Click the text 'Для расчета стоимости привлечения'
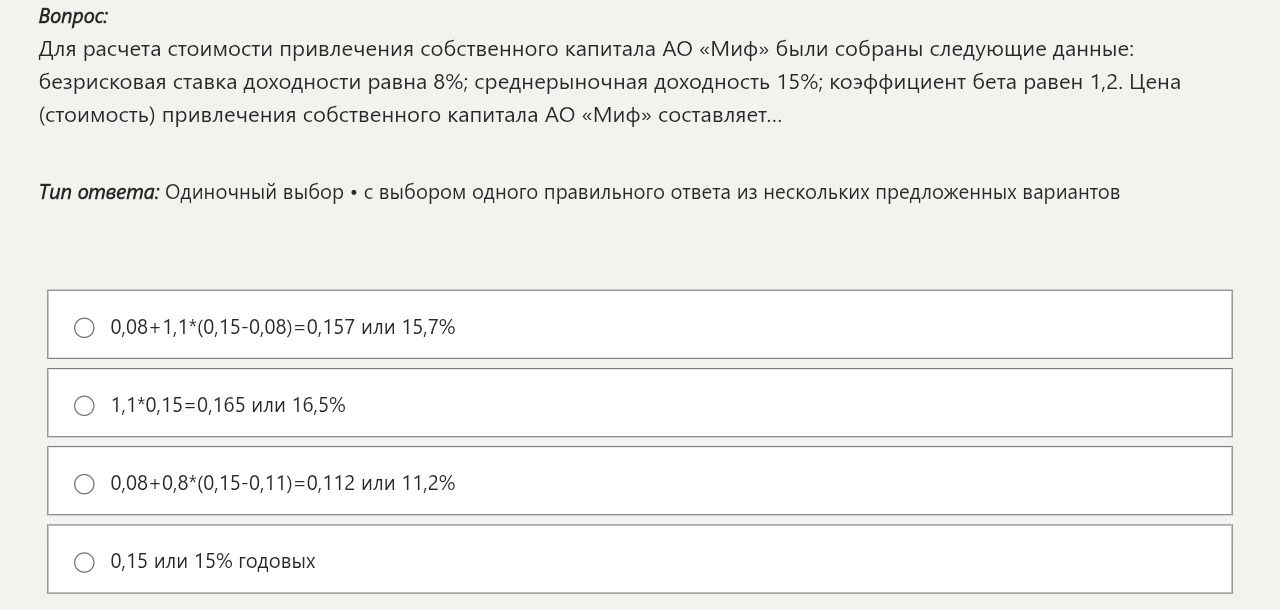 pos(226,49)
